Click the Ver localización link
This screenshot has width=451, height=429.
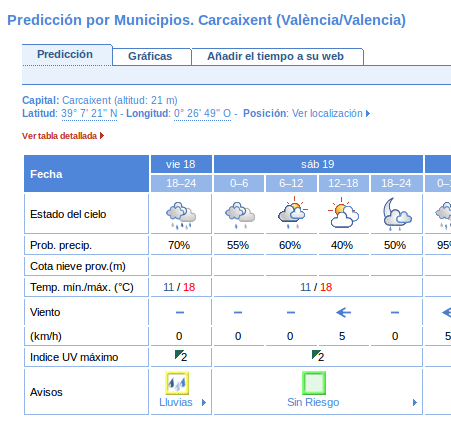[x=327, y=113]
